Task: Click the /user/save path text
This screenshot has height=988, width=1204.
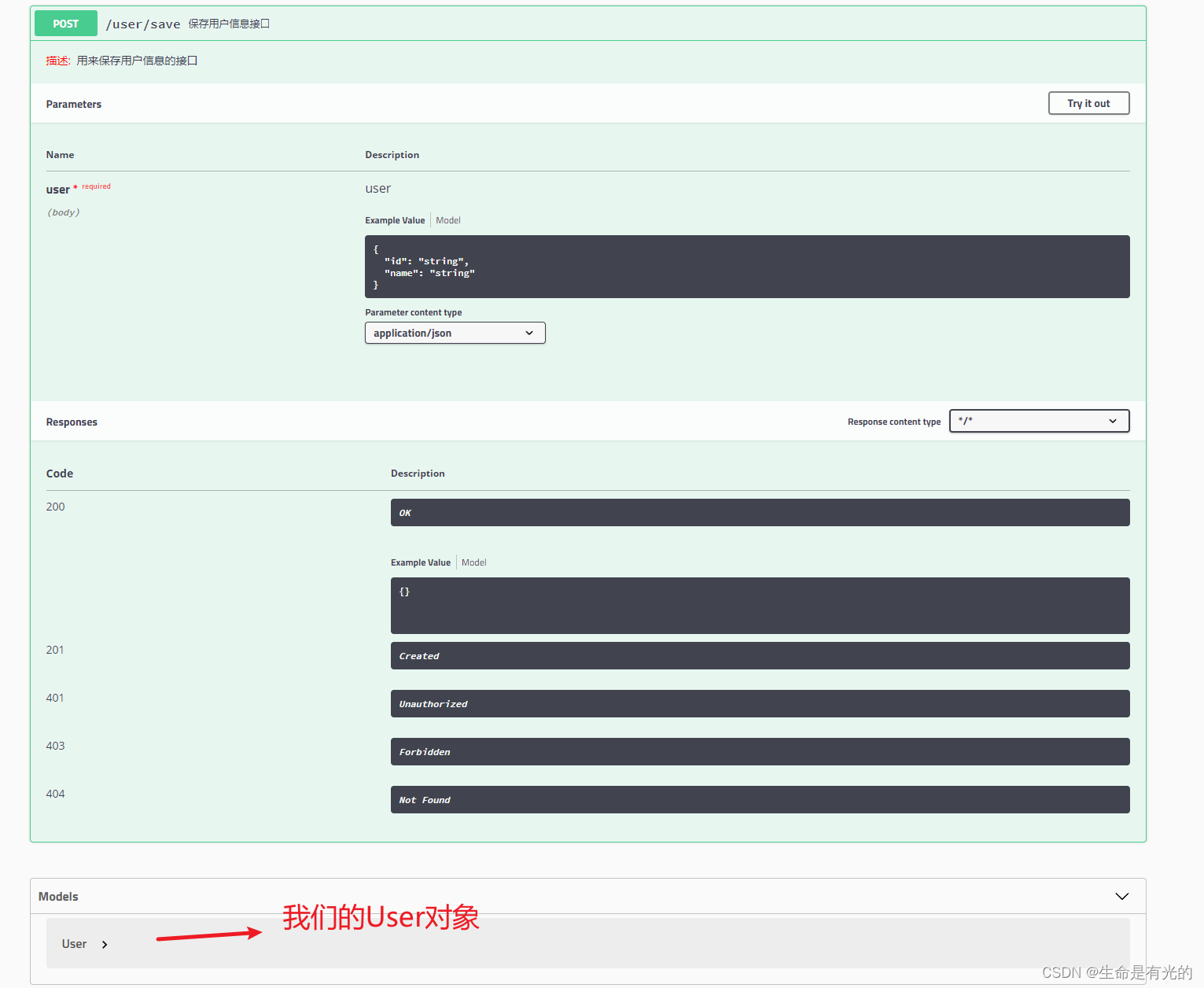Action: [143, 24]
